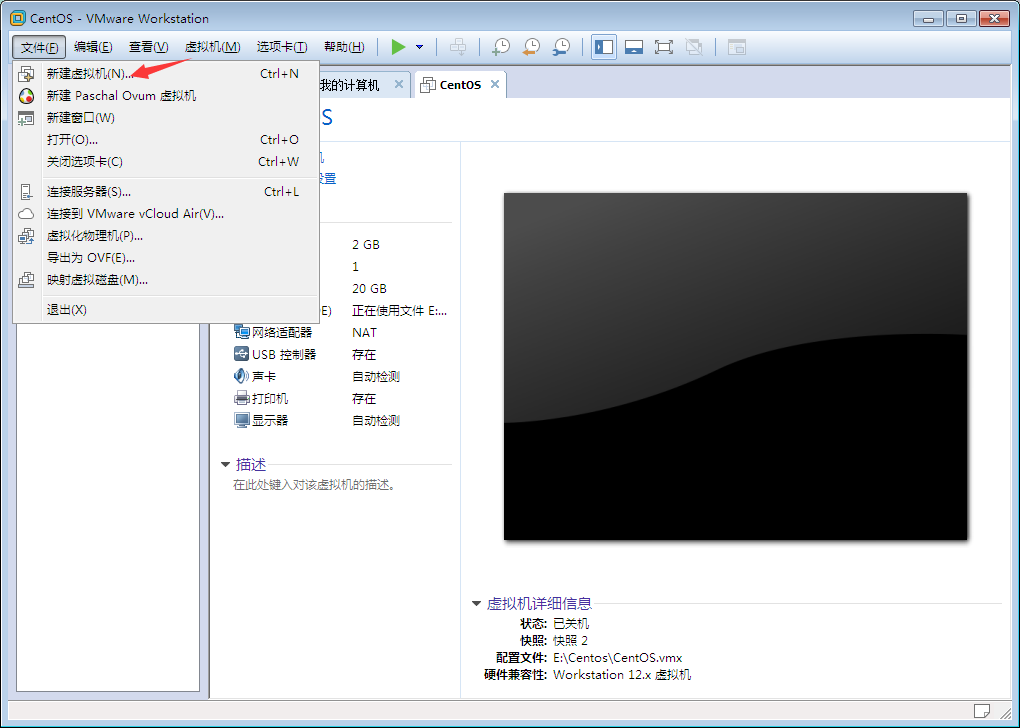Select 映射虚拟磁盘(M)... menu entry
Screen dimensions: 1020x728
tap(166, 280)
